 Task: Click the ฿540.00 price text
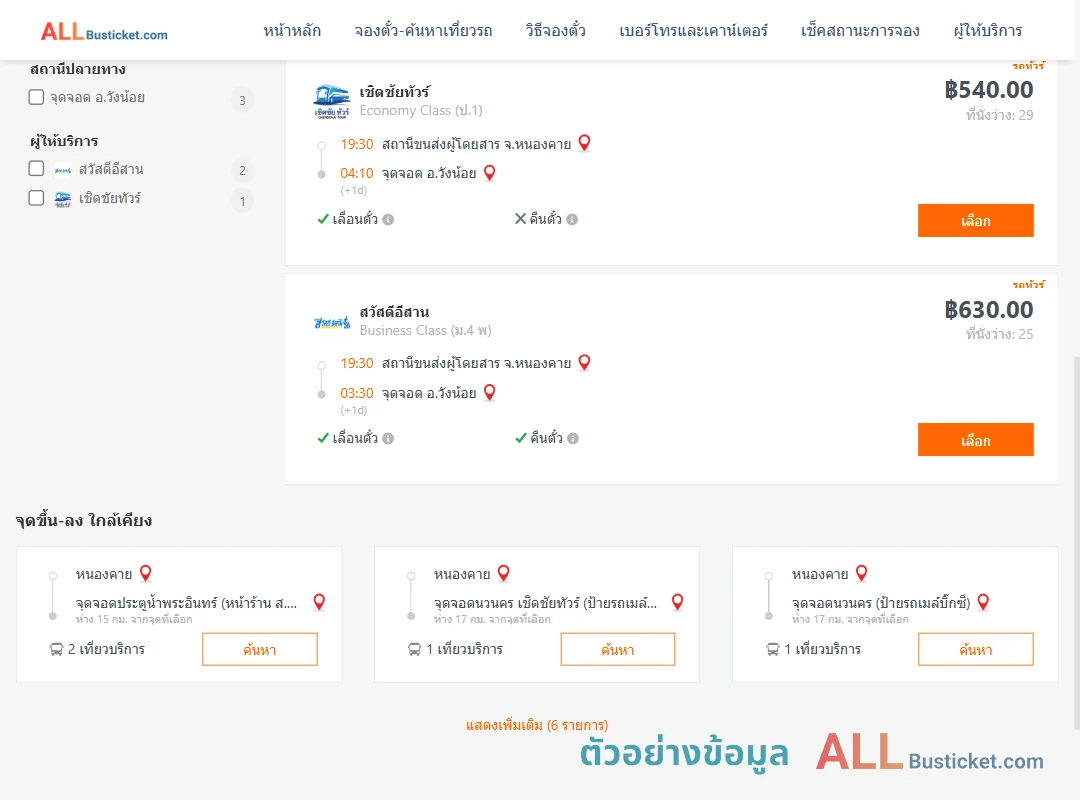point(988,90)
